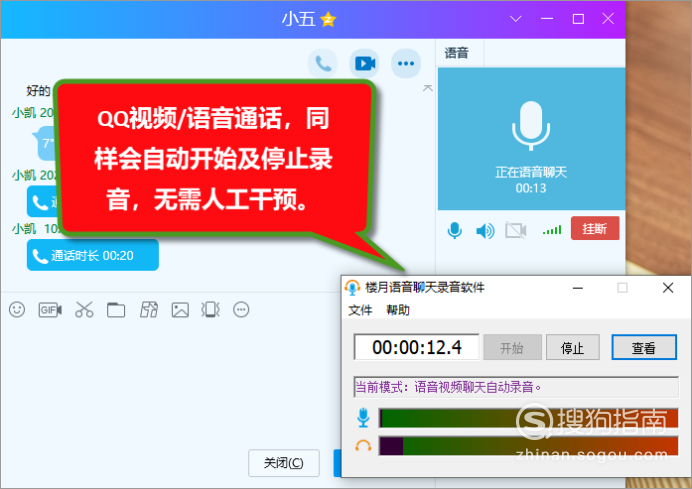
Task: Send a window shake
Action: (x=211, y=310)
